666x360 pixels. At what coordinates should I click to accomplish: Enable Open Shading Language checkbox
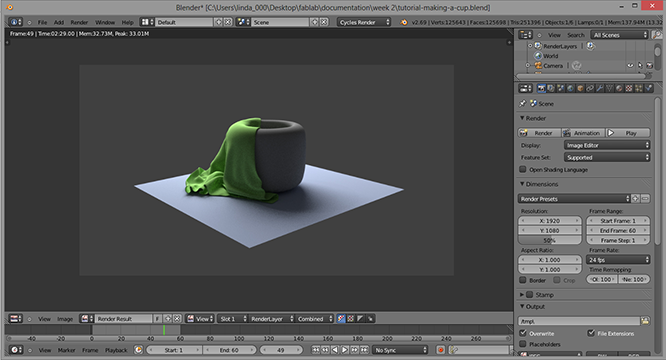click(x=523, y=169)
